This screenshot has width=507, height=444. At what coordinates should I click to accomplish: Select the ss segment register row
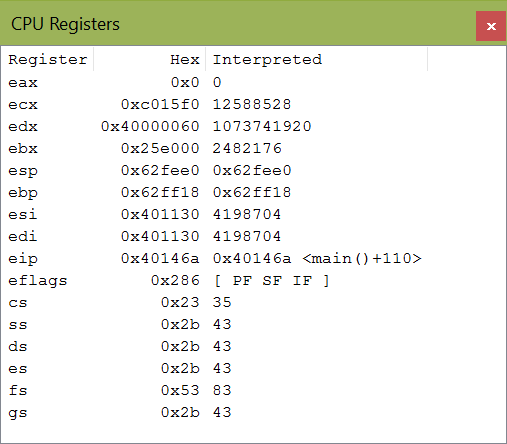(253, 324)
